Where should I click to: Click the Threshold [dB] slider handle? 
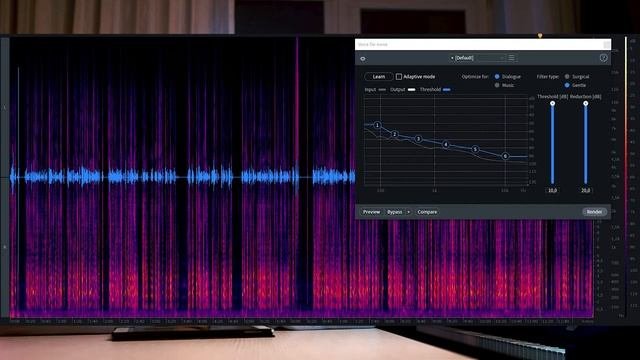click(x=552, y=104)
